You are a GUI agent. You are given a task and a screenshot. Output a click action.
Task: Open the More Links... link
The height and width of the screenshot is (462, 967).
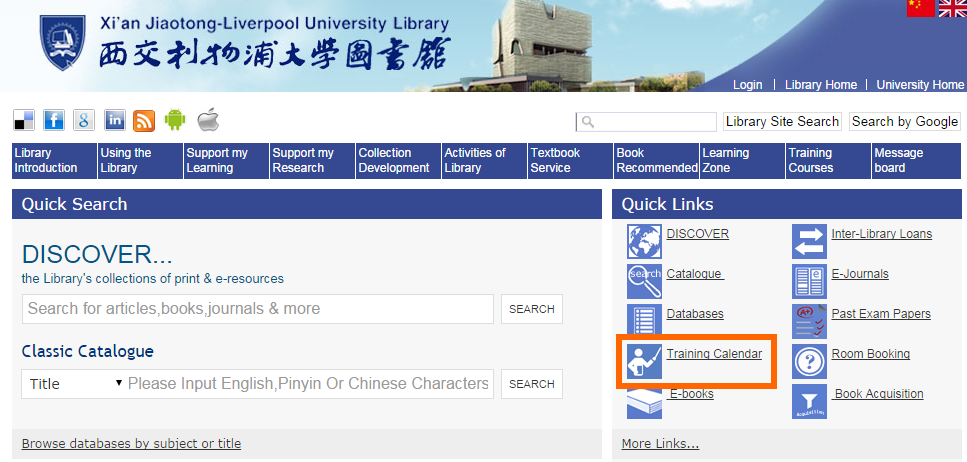coord(660,443)
